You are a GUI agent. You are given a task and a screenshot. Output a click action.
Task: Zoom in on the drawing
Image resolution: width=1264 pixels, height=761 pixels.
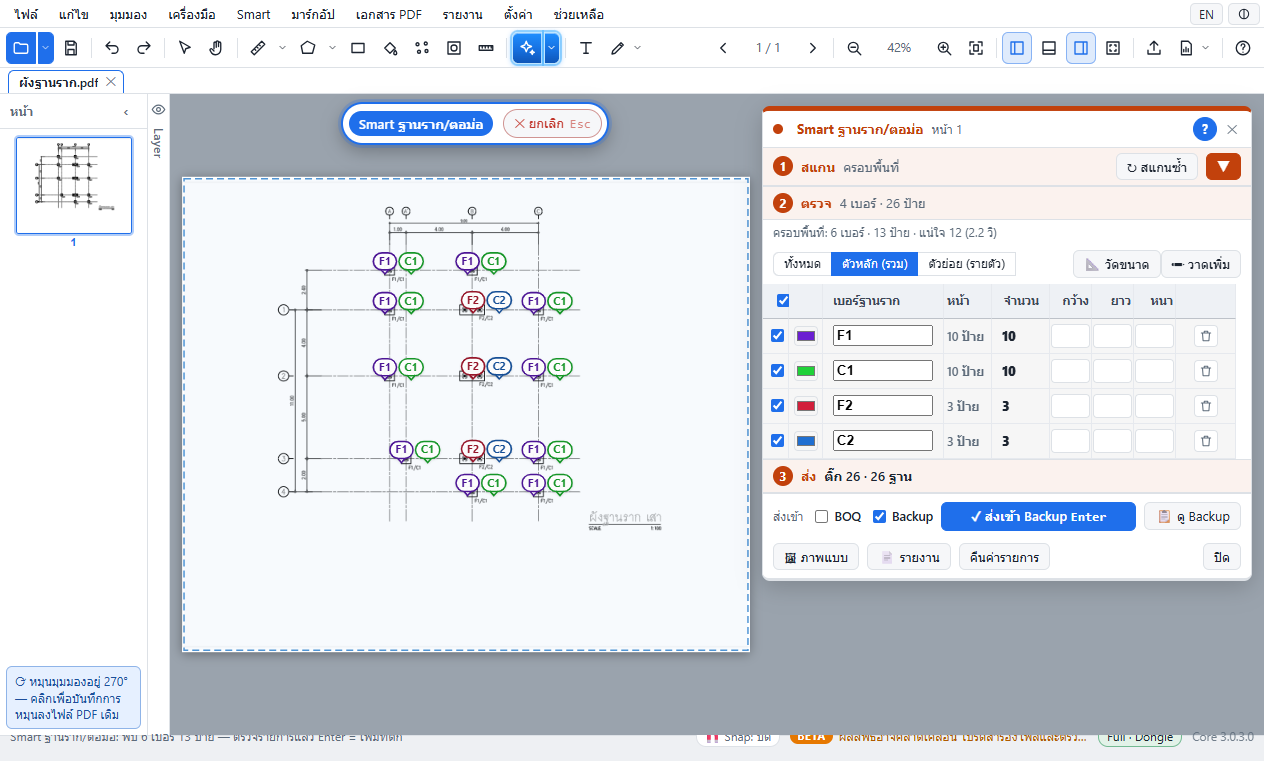point(944,48)
